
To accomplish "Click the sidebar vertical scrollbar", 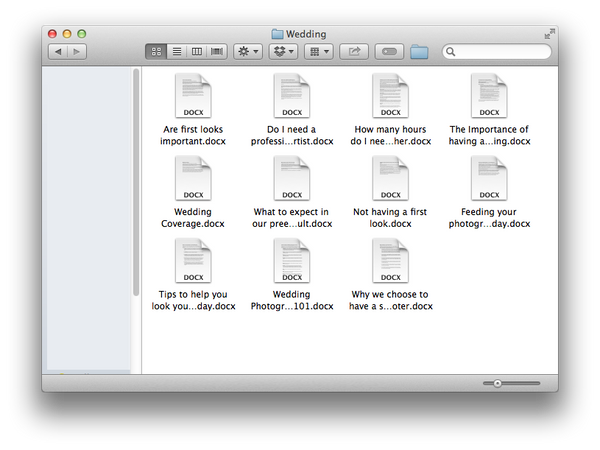I will click(x=136, y=180).
